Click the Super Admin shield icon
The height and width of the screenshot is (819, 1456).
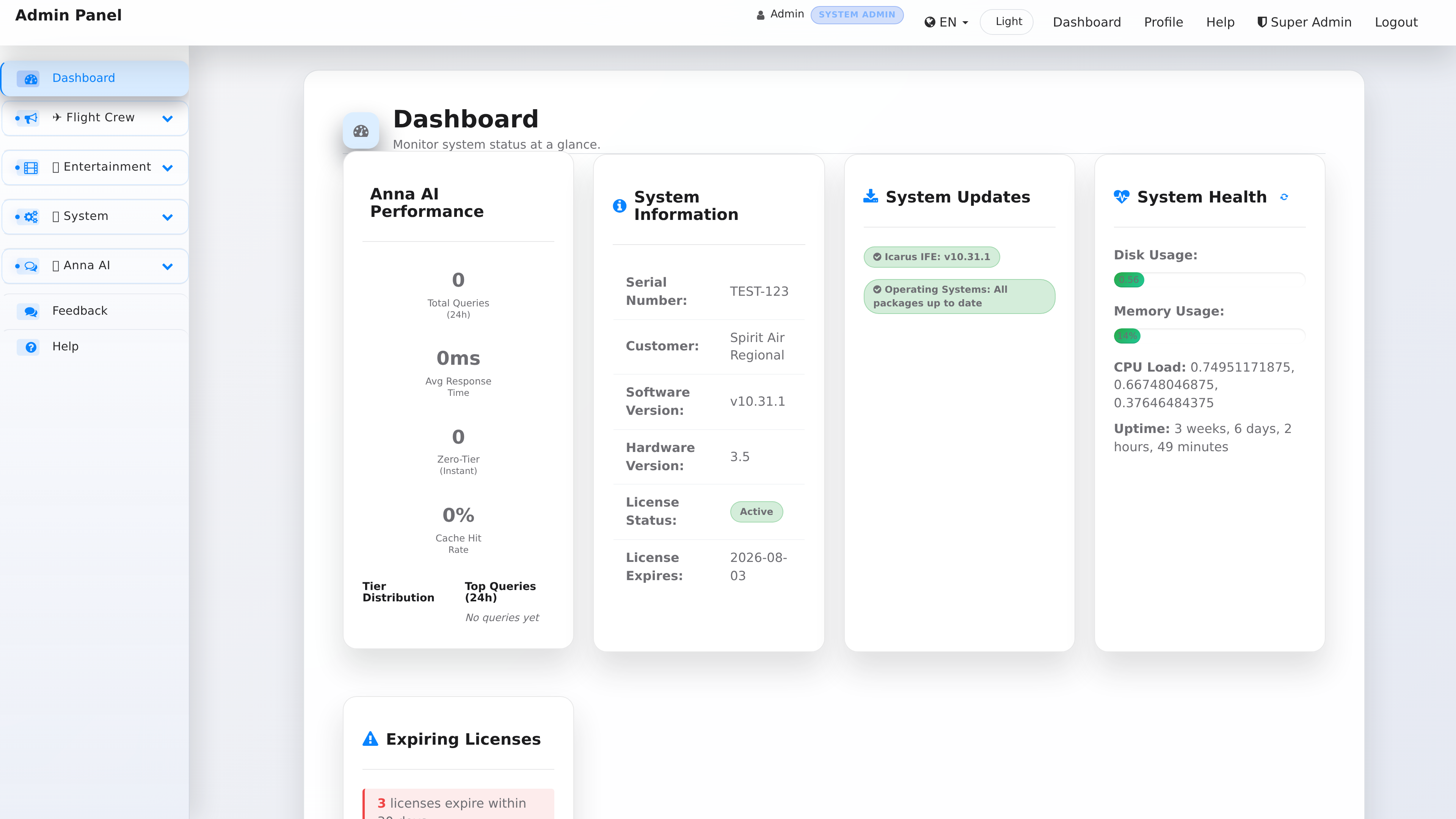(x=1261, y=22)
